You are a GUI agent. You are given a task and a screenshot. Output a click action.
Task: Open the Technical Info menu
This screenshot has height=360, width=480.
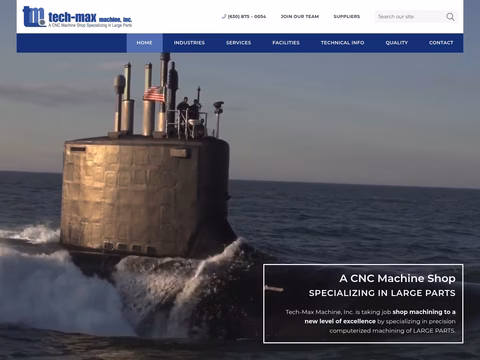[x=342, y=43]
